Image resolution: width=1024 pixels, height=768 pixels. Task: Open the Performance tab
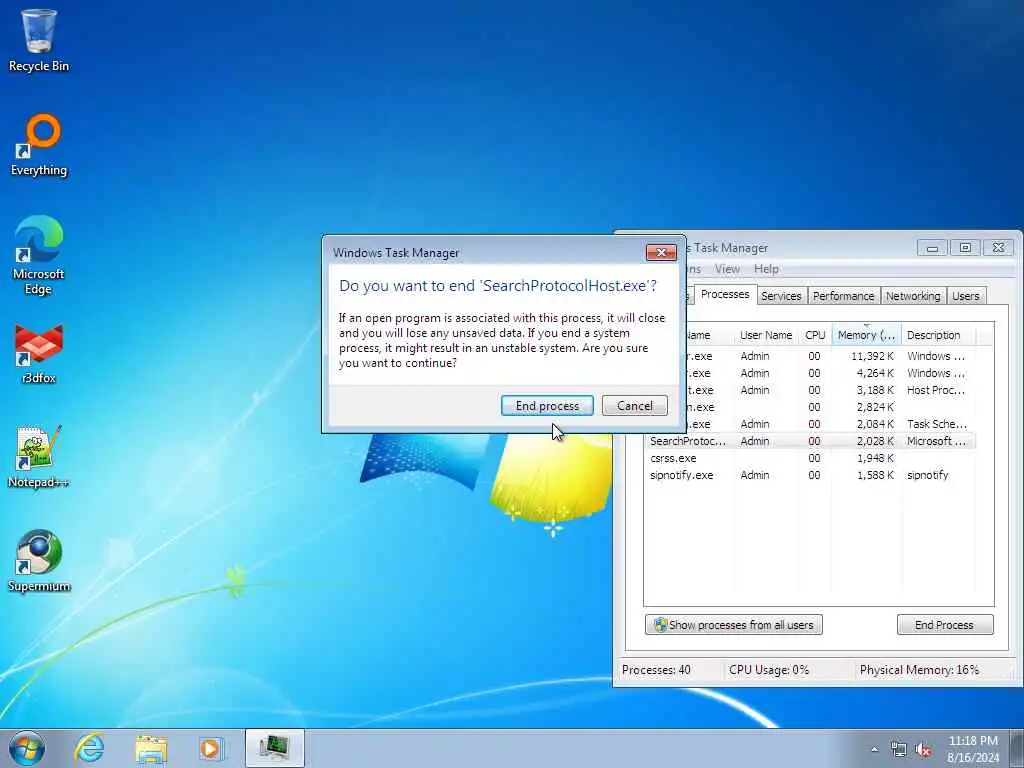pos(843,296)
